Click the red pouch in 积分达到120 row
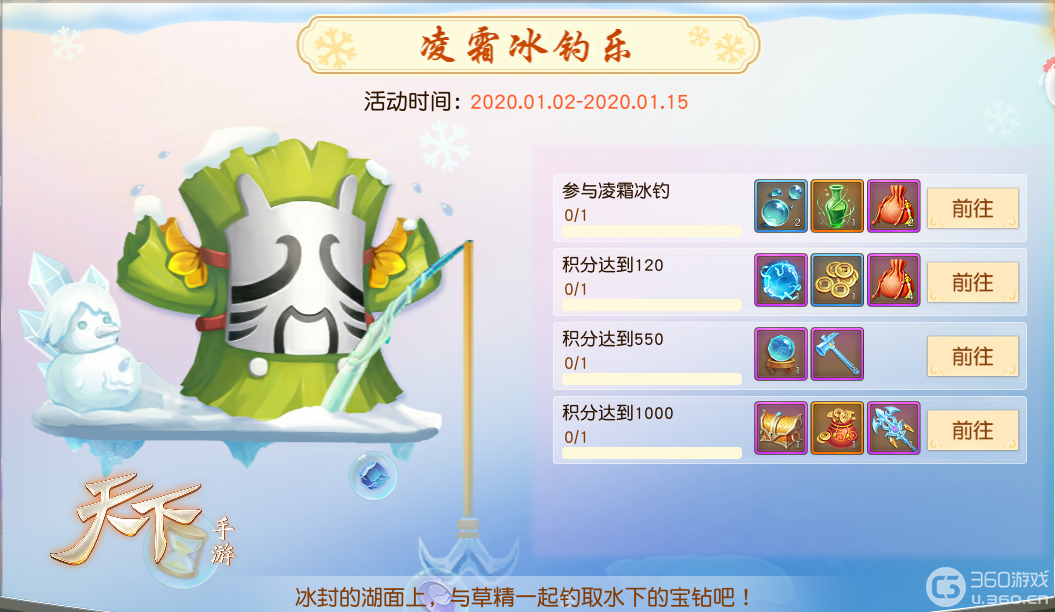 [894, 280]
